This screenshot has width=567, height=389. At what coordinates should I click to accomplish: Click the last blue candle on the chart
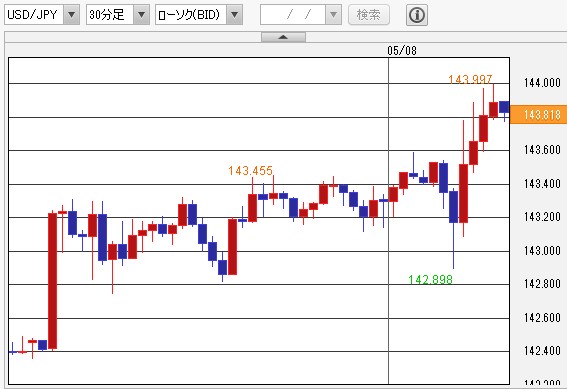tap(504, 107)
